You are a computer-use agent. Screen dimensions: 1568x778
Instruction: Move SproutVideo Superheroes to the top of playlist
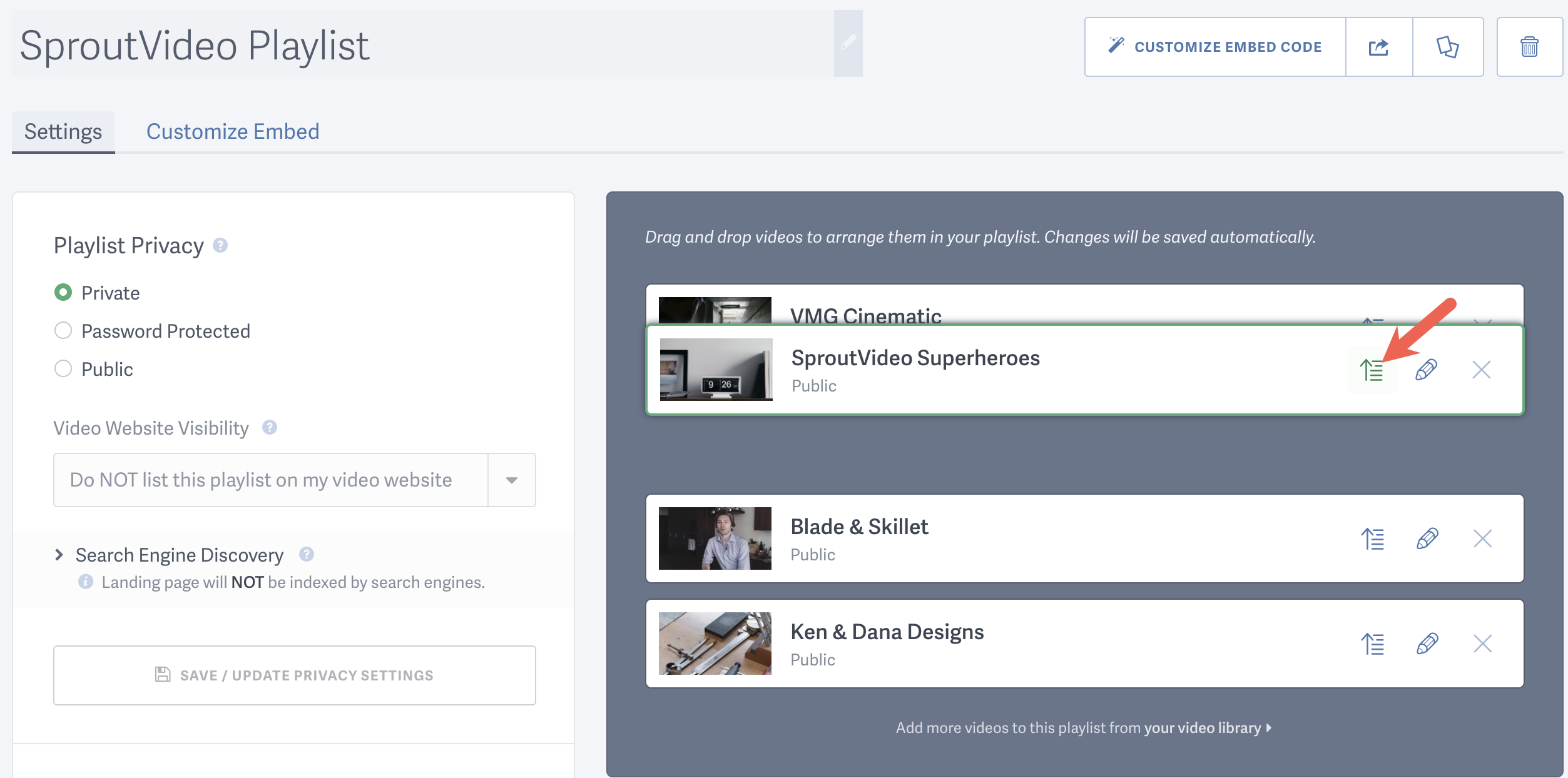click(1373, 370)
